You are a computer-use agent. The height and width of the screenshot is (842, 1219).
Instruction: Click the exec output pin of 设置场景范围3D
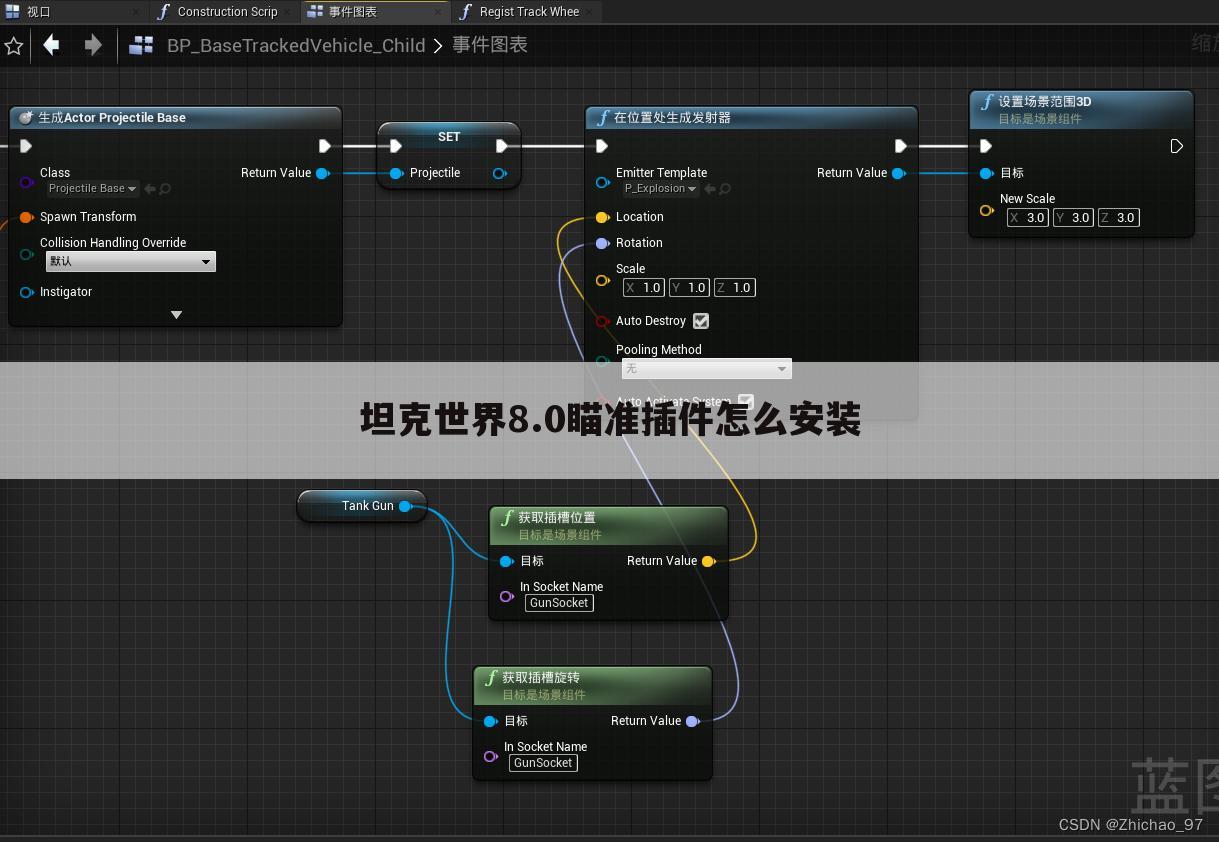(x=1176, y=146)
